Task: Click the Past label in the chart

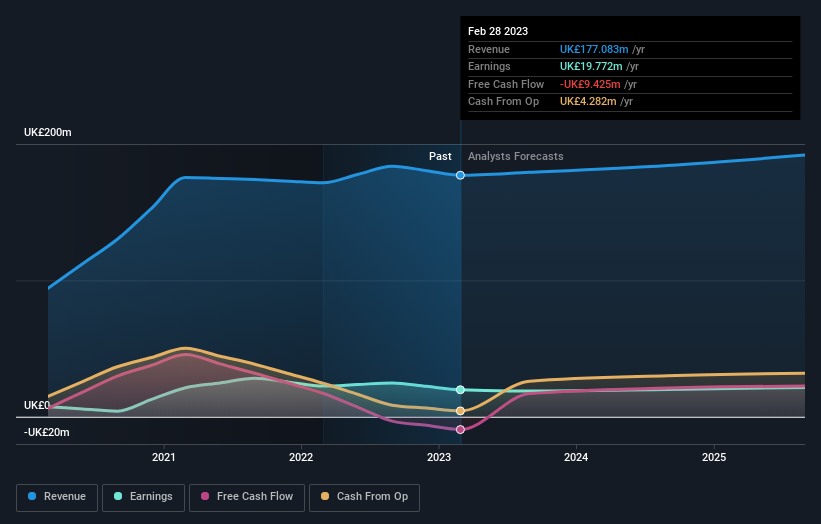Action: 440,157
